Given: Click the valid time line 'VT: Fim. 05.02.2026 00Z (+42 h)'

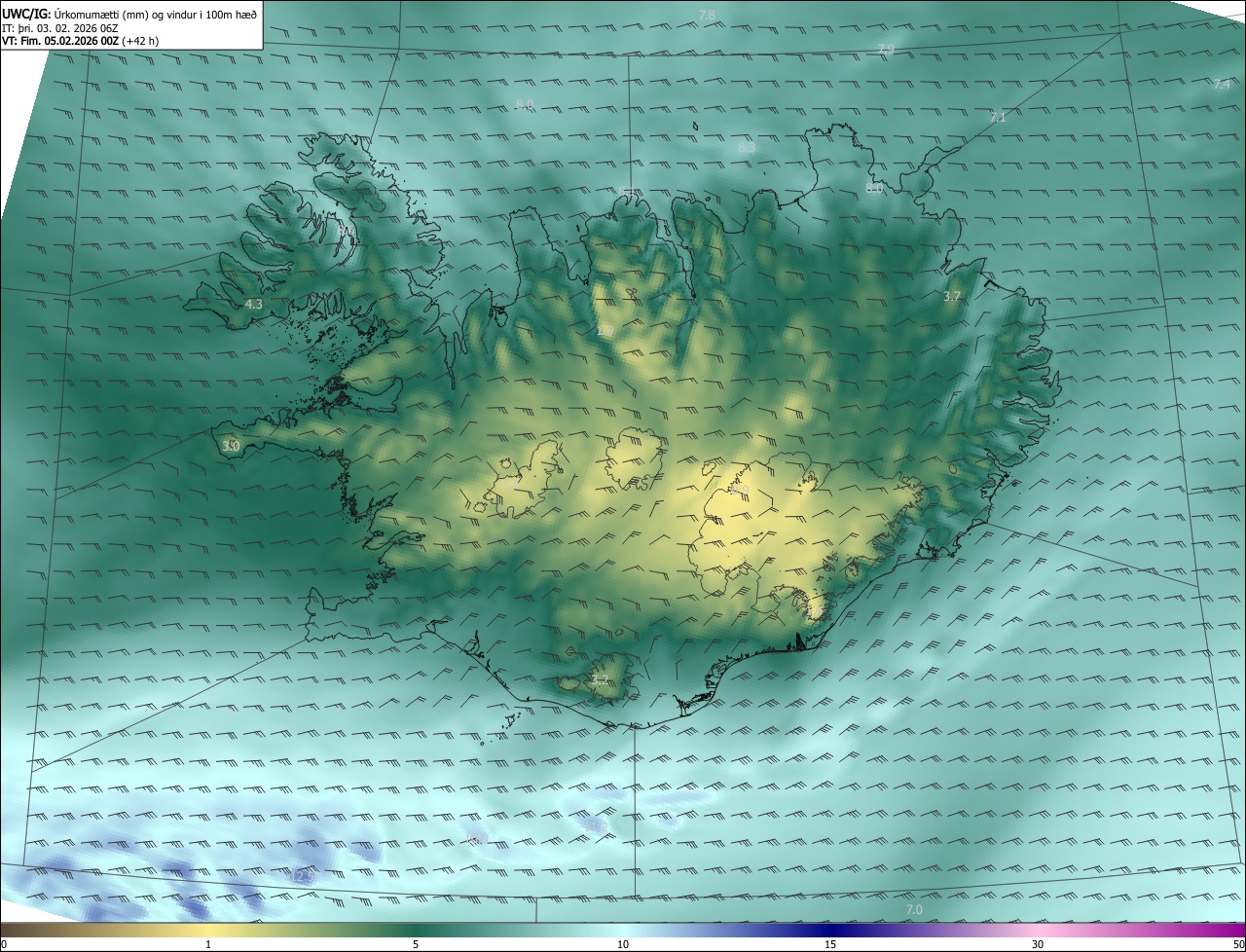Looking at the screenshot, I should (82, 41).
